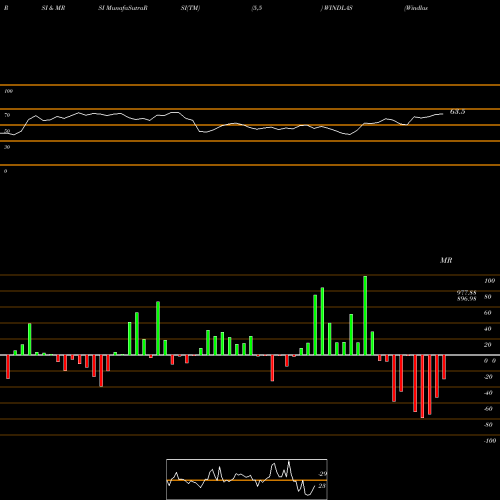The image size is (500, 500).
Task: Click the RSI axis label '100'
Action: coord(8,91)
